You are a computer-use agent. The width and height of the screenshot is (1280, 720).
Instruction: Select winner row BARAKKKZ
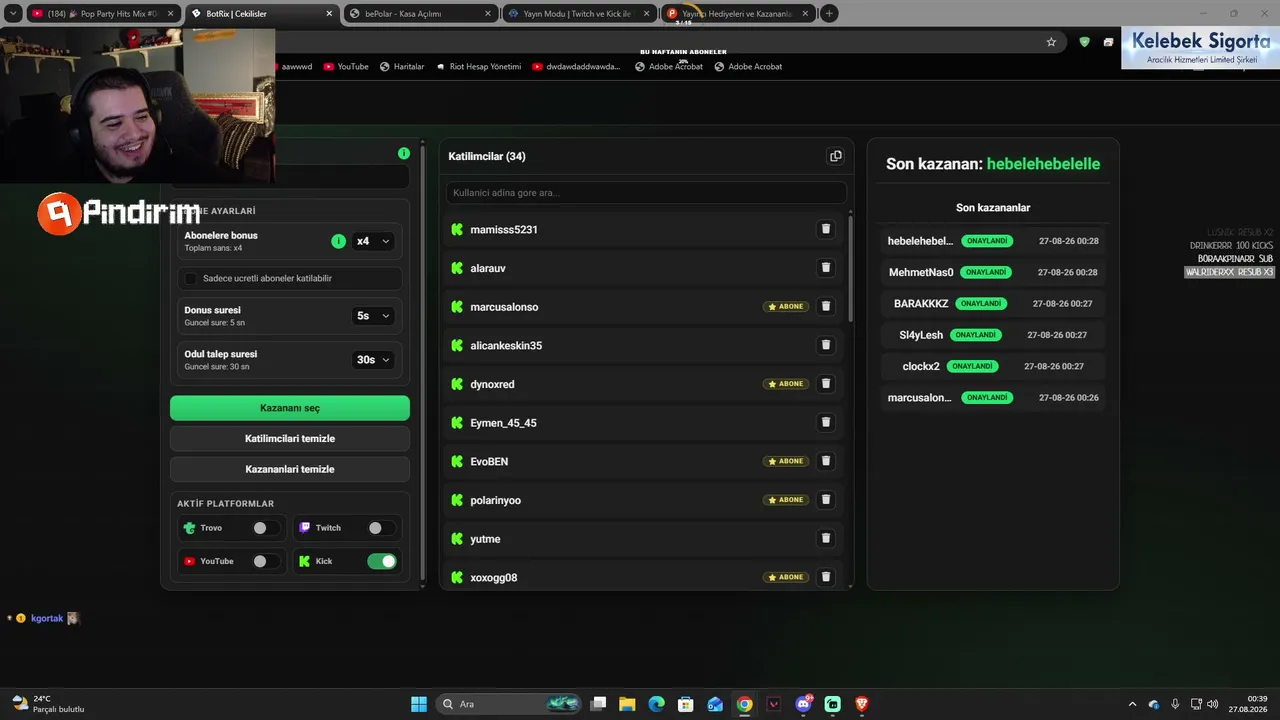[x=993, y=303]
